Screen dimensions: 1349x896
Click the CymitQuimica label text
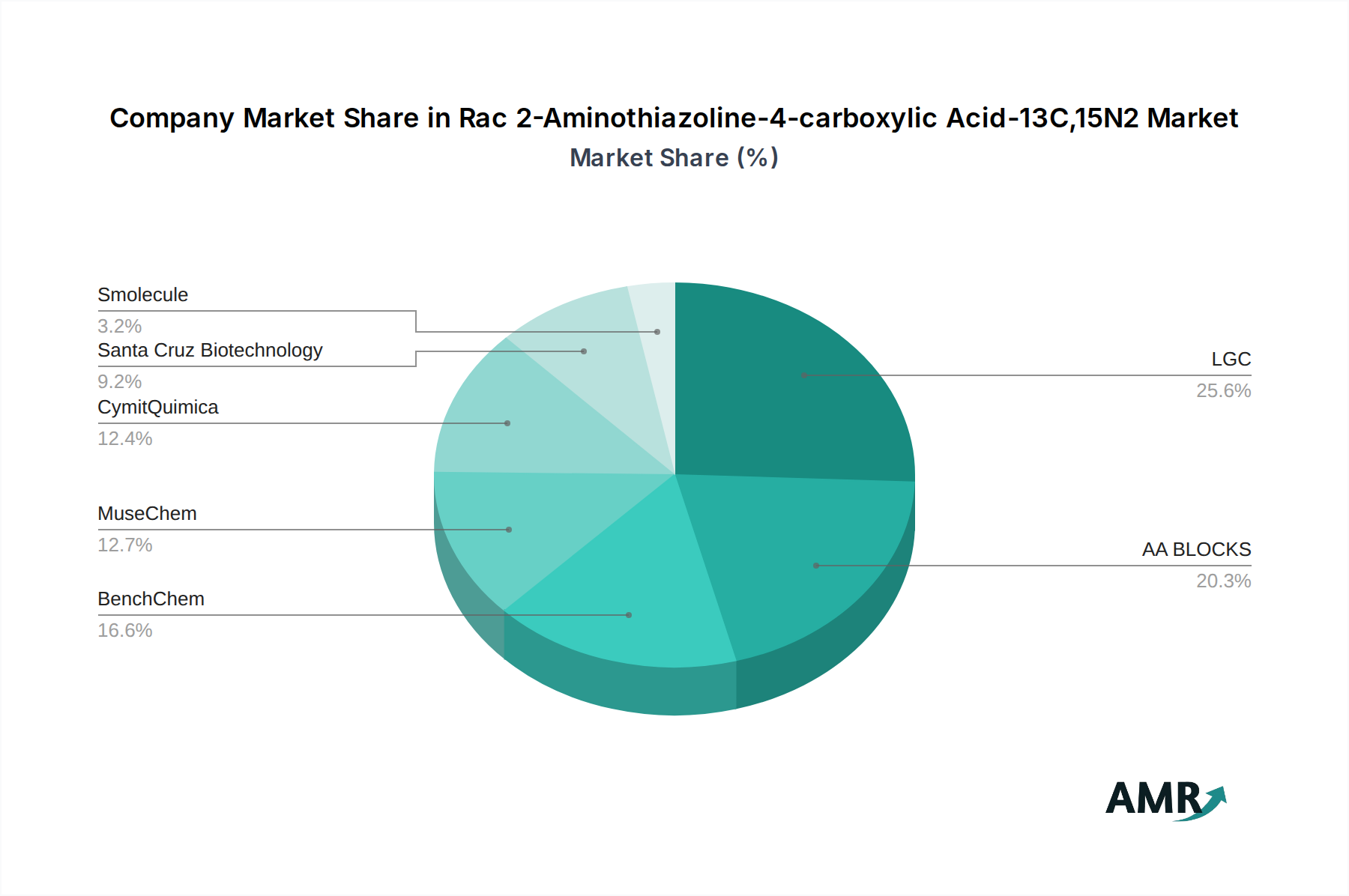(157, 408)
